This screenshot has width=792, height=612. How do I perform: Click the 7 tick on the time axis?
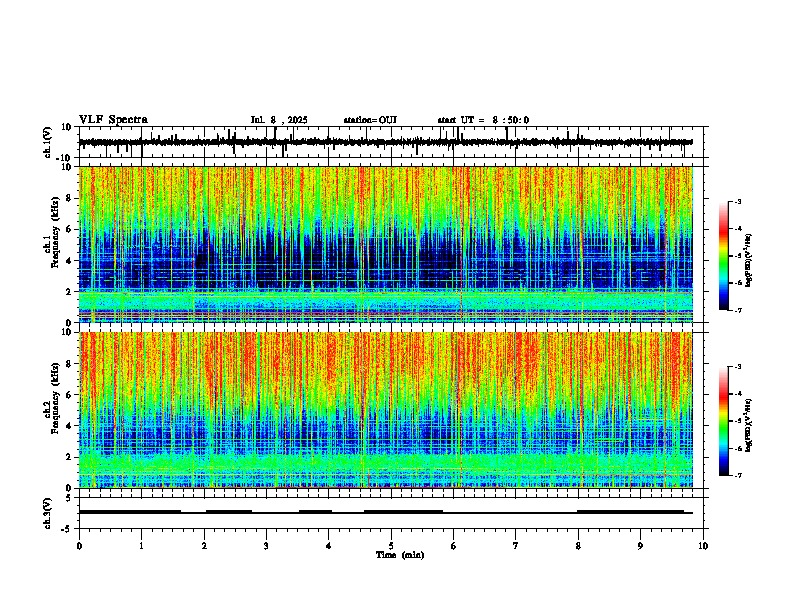(516, 546)
